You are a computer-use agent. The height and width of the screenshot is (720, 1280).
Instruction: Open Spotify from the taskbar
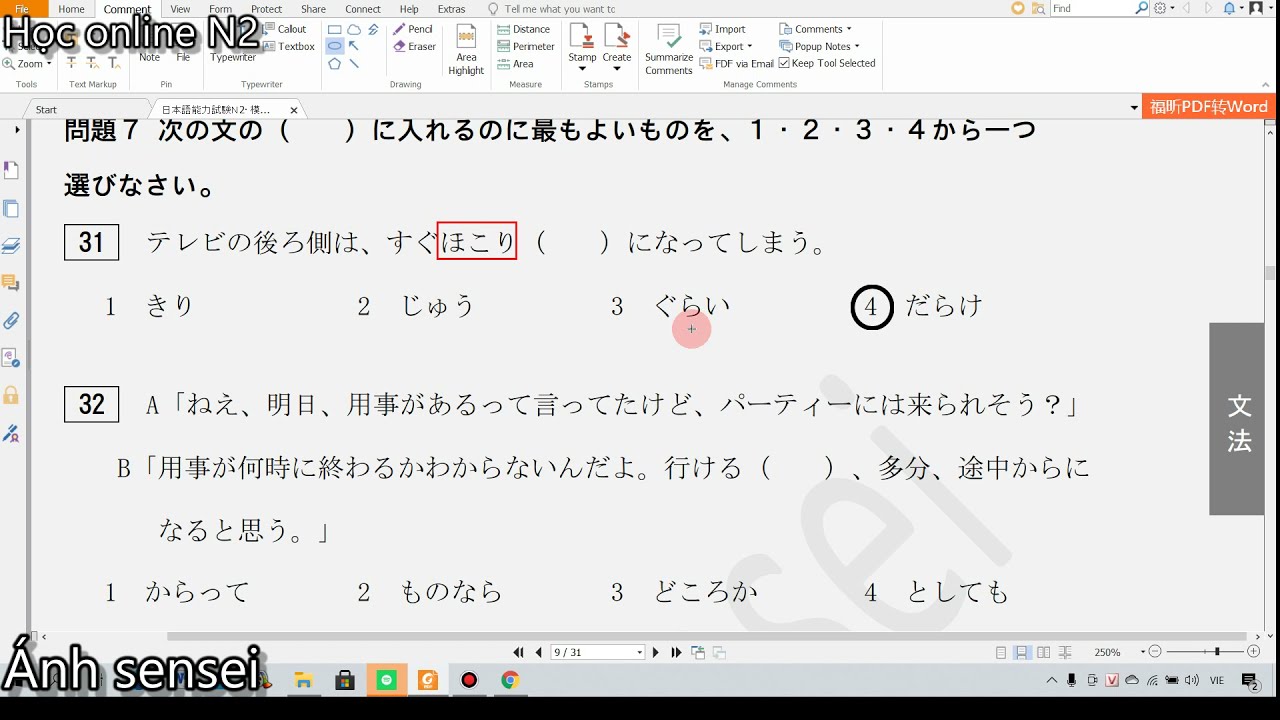pyautogui.click(x=387, y=681)
